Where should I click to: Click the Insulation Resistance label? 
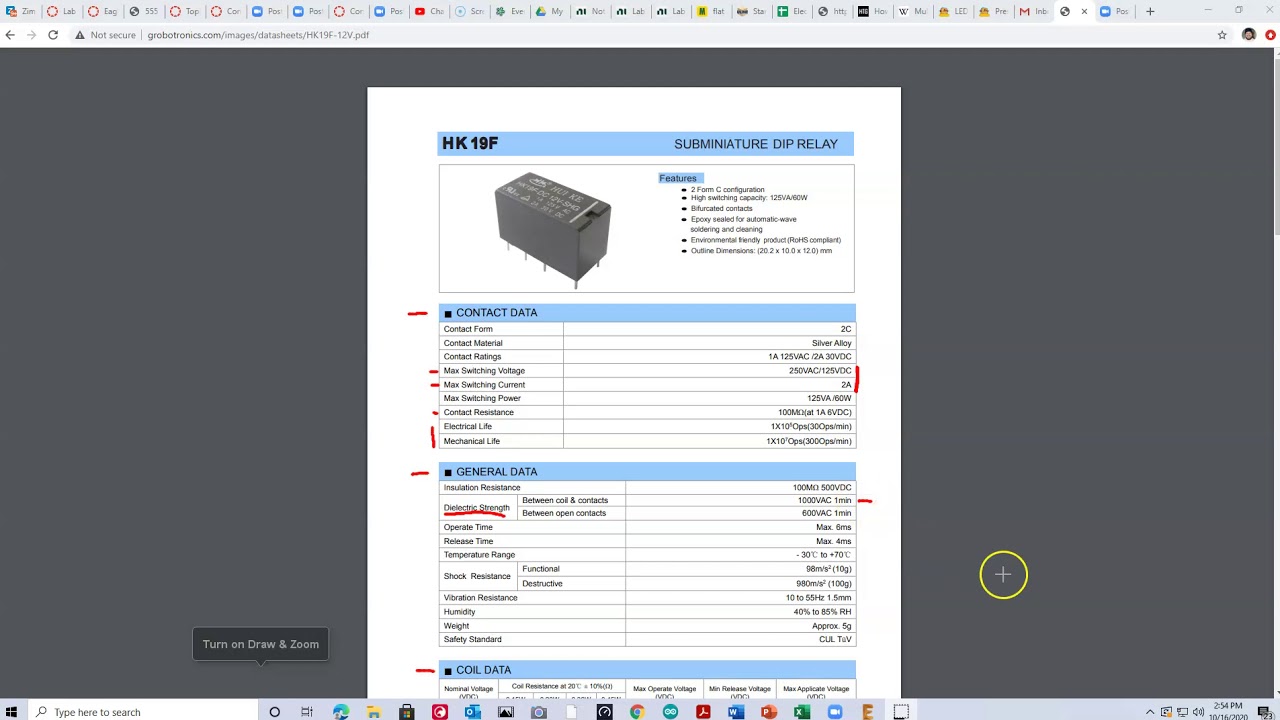pos(482,488)
